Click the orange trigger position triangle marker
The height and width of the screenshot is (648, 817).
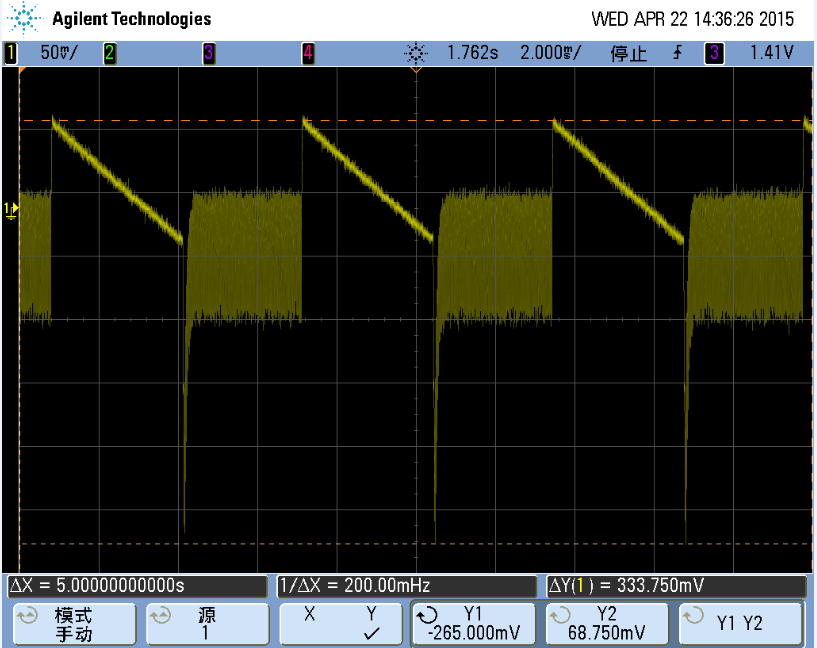416,69
